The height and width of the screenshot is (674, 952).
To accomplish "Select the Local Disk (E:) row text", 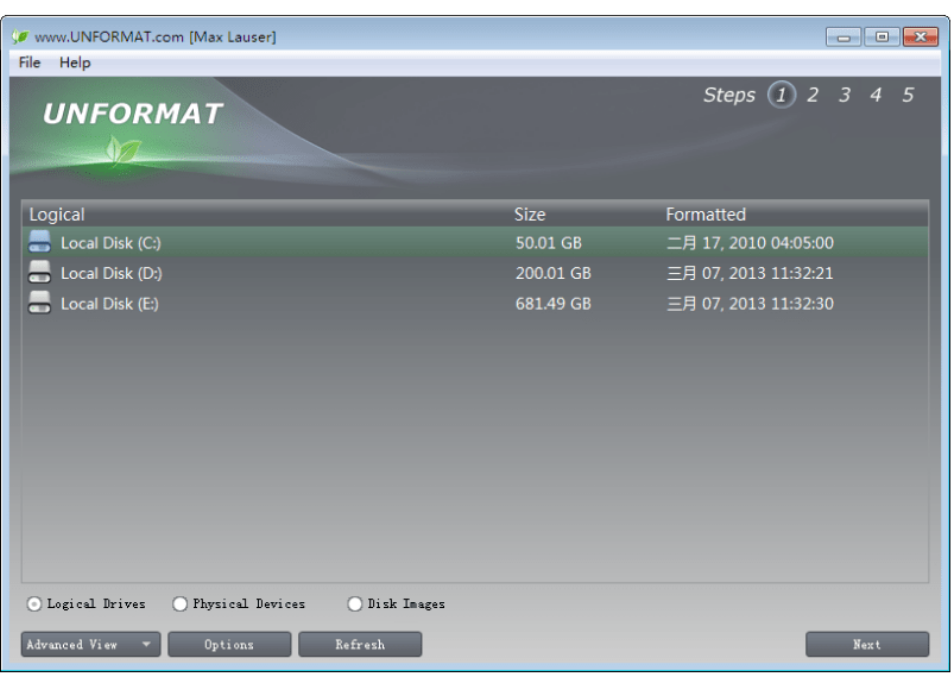I will tap(110, 304).
